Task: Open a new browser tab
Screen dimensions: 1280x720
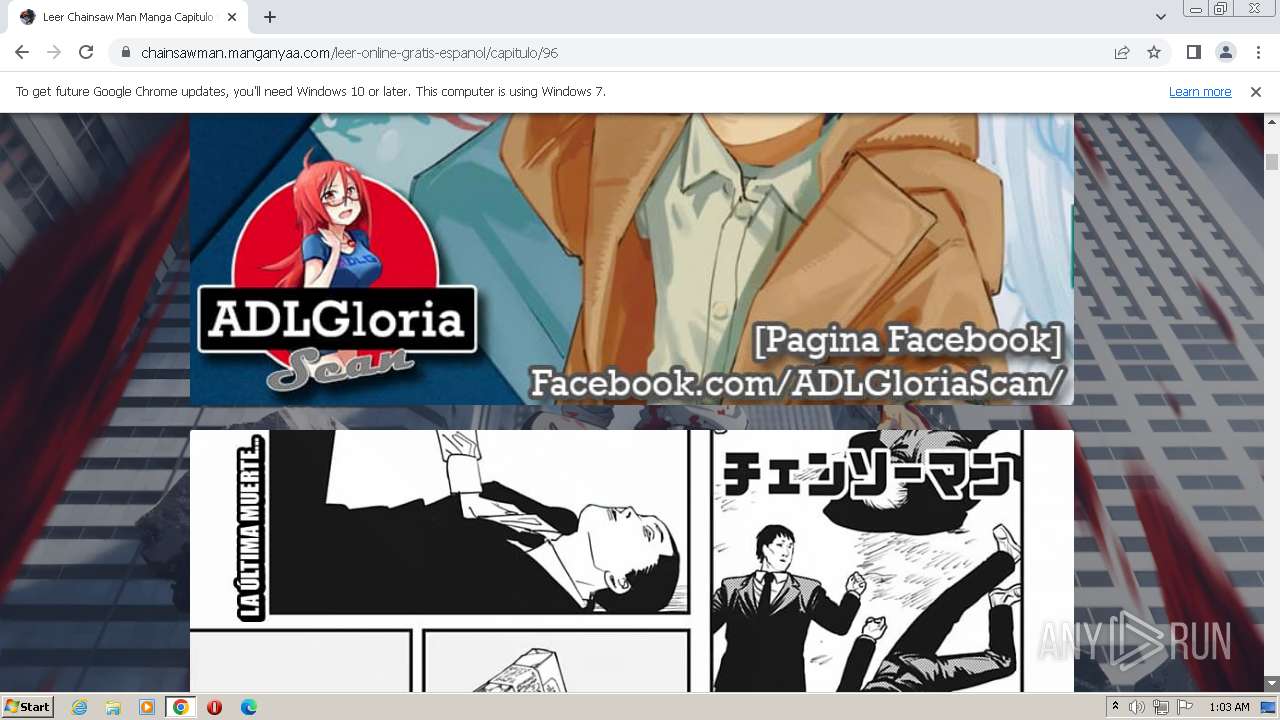Action: click(270, 17)
